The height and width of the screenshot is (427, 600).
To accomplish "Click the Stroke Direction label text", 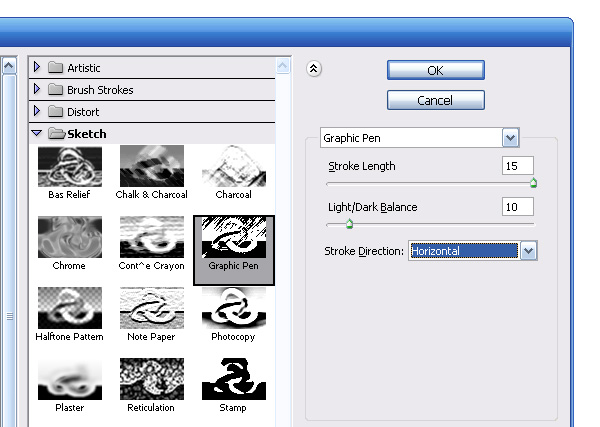I will click(x=364, y=251).
